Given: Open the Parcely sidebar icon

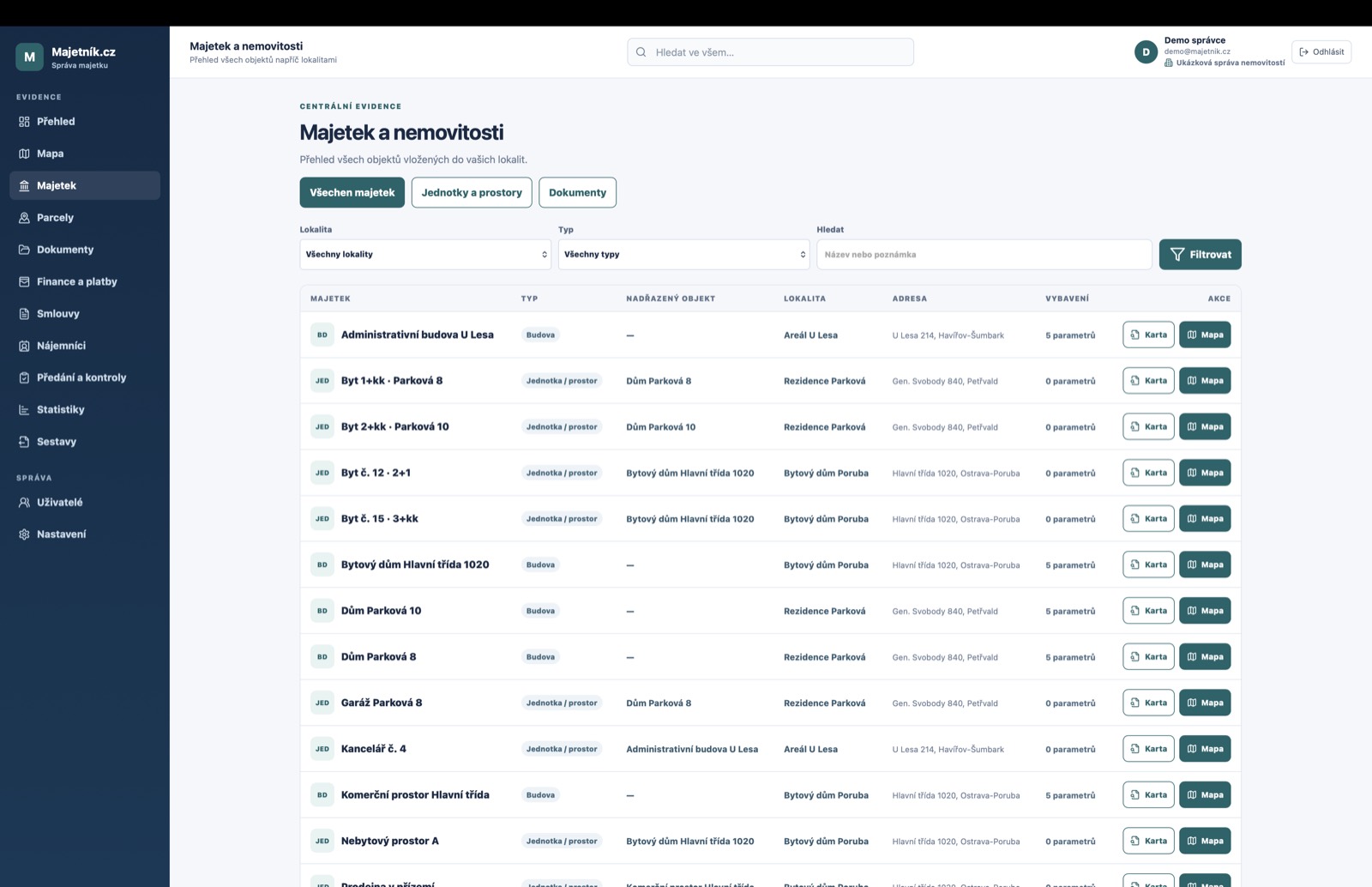Looking at the screenshot, I should 24,218.
